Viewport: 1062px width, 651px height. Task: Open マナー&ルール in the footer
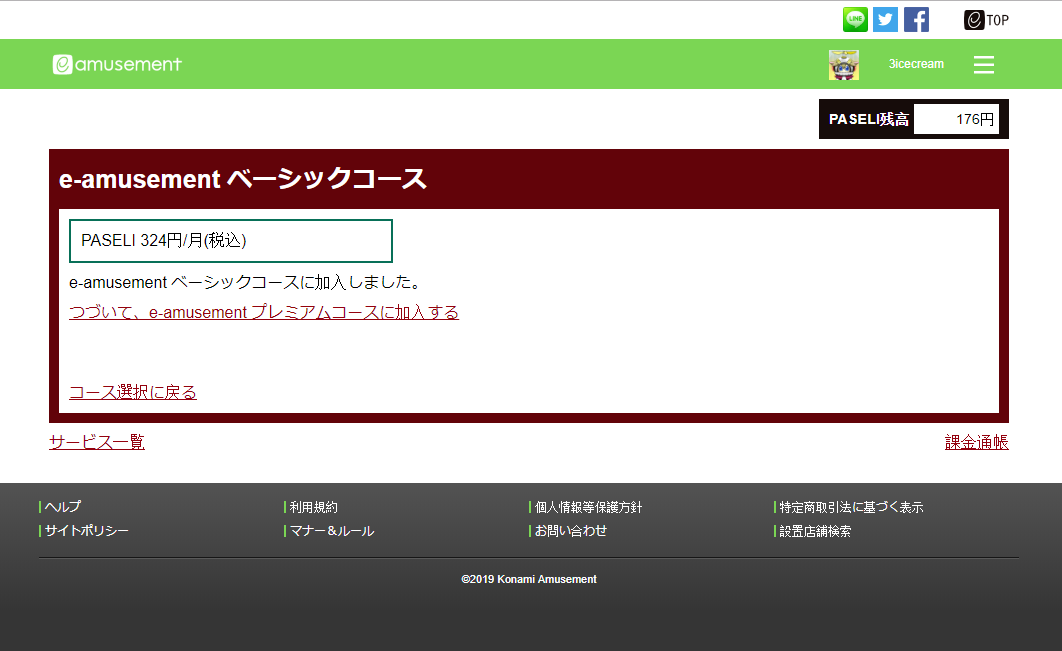click(x=332, y=531)
